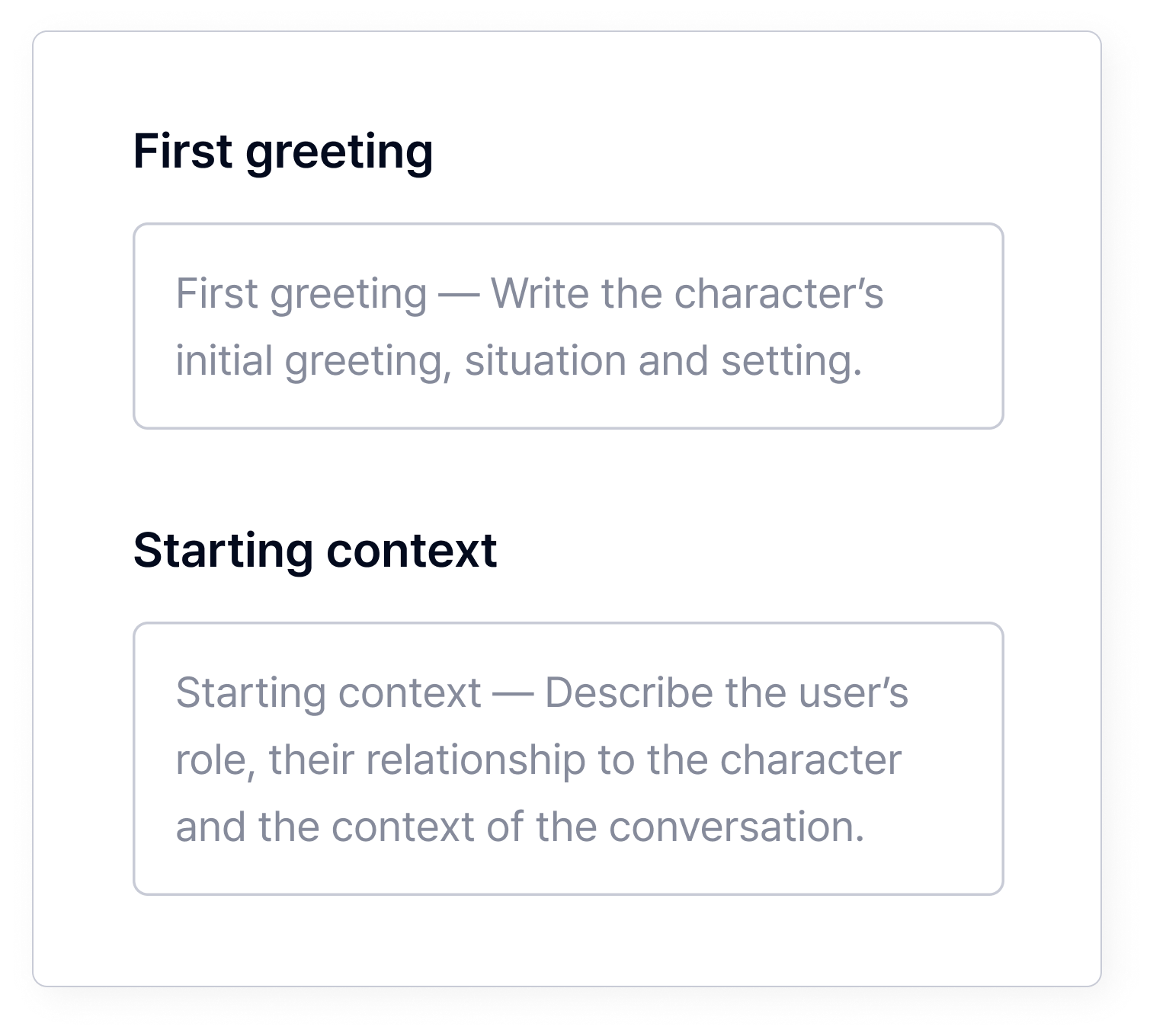The image size is (1150, 1036).
Task: Click "Describe the user's" placeholder text
Action: point(726,692)
